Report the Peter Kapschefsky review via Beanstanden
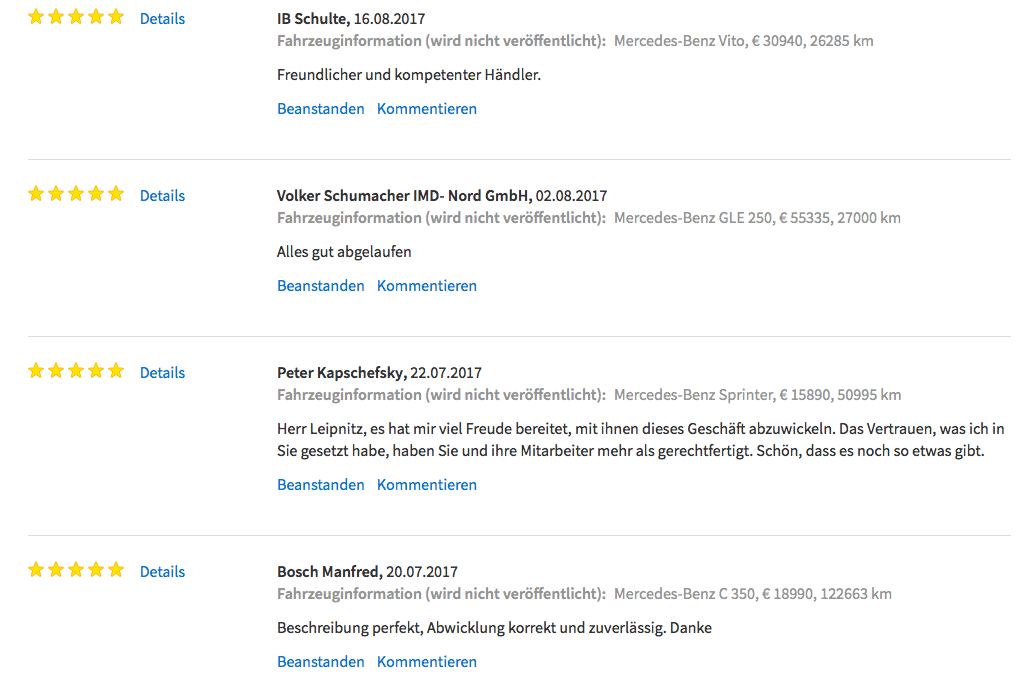Viewport: 1023px width, 694px height. coord(320,485)
